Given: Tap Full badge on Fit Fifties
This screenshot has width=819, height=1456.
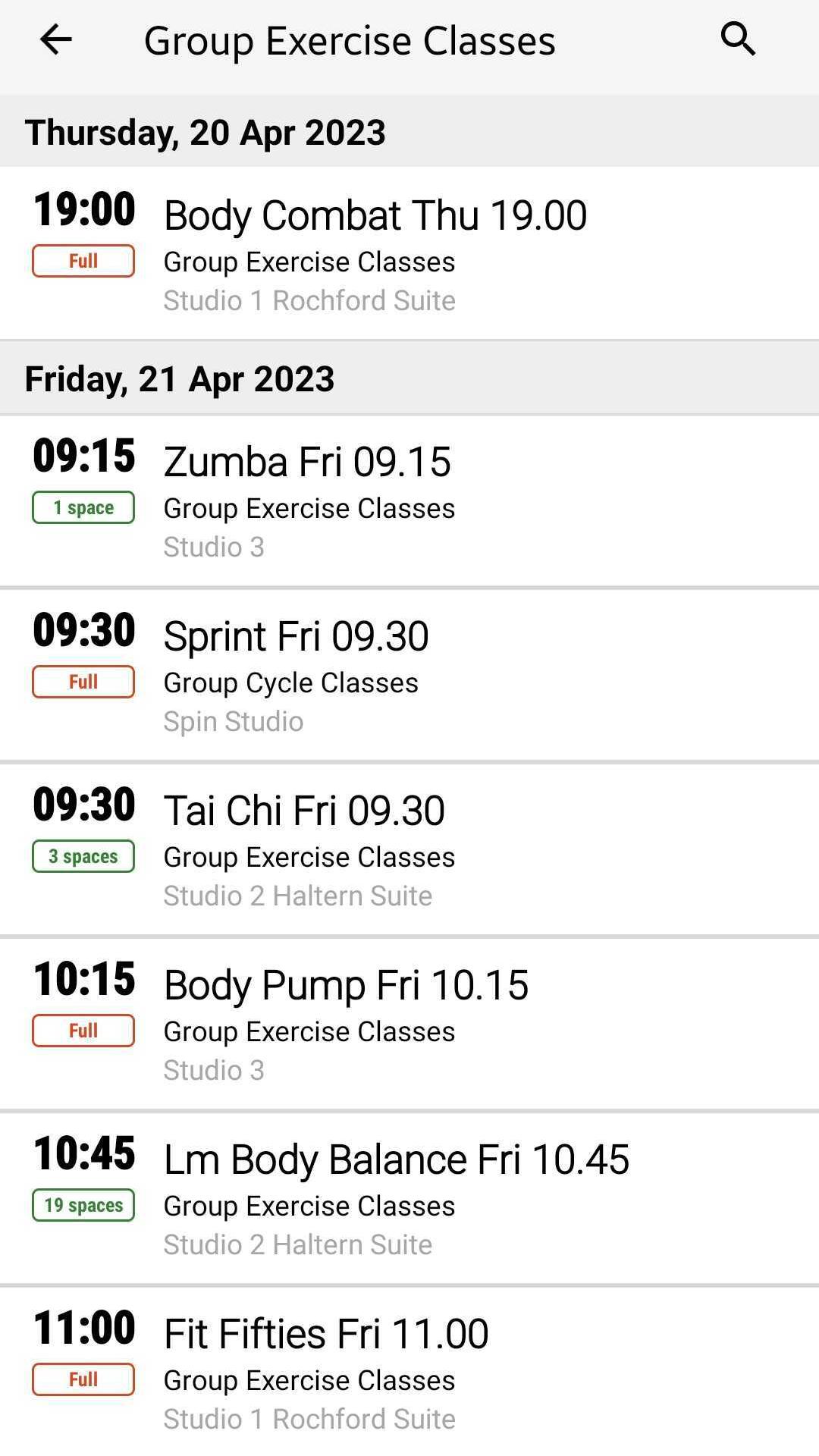Looking at the screenshot, I should point(83,1379).
